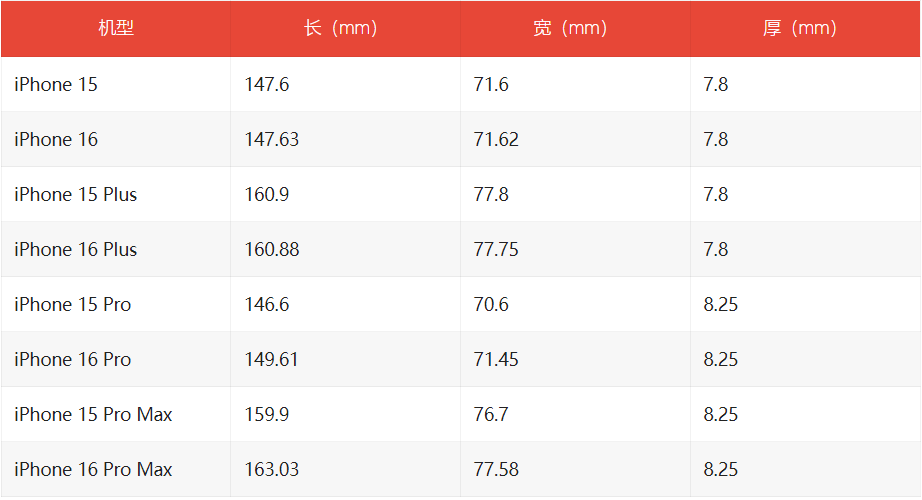Image resolution: width=922 pixels, height=500 pixels.
Task: Click the 77.75 width value
Action: click(496, 250)
